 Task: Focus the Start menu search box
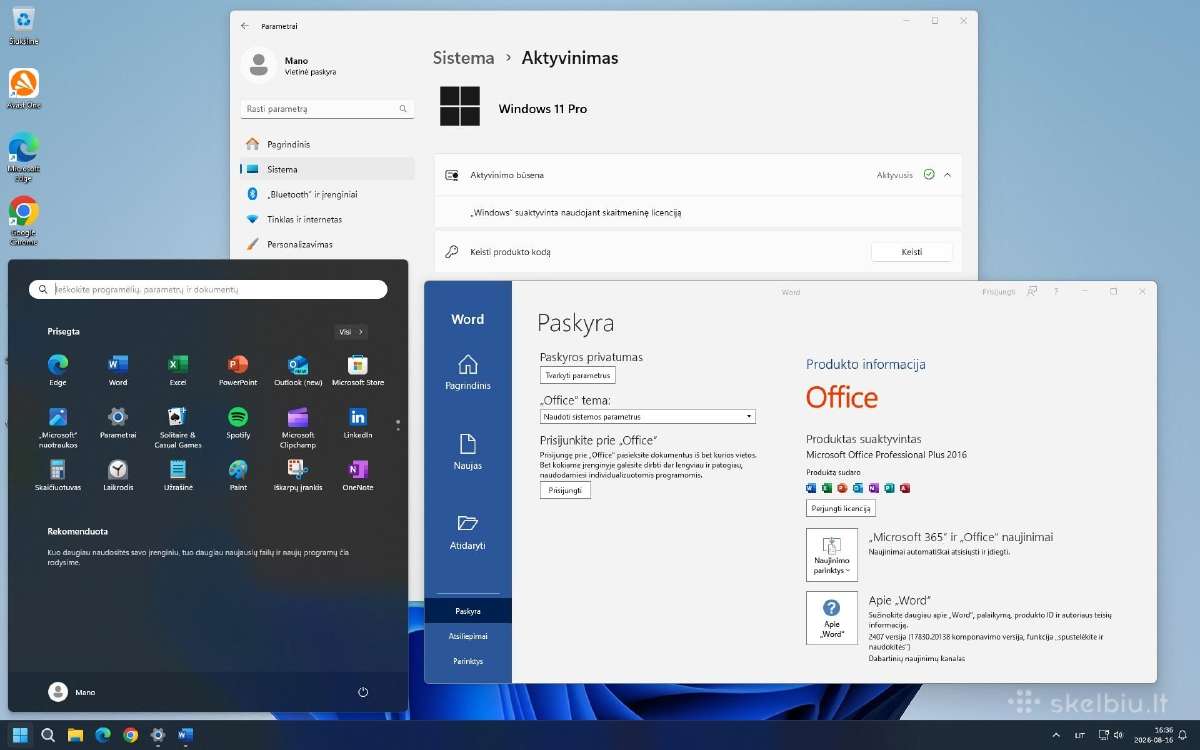coord(208,289)
